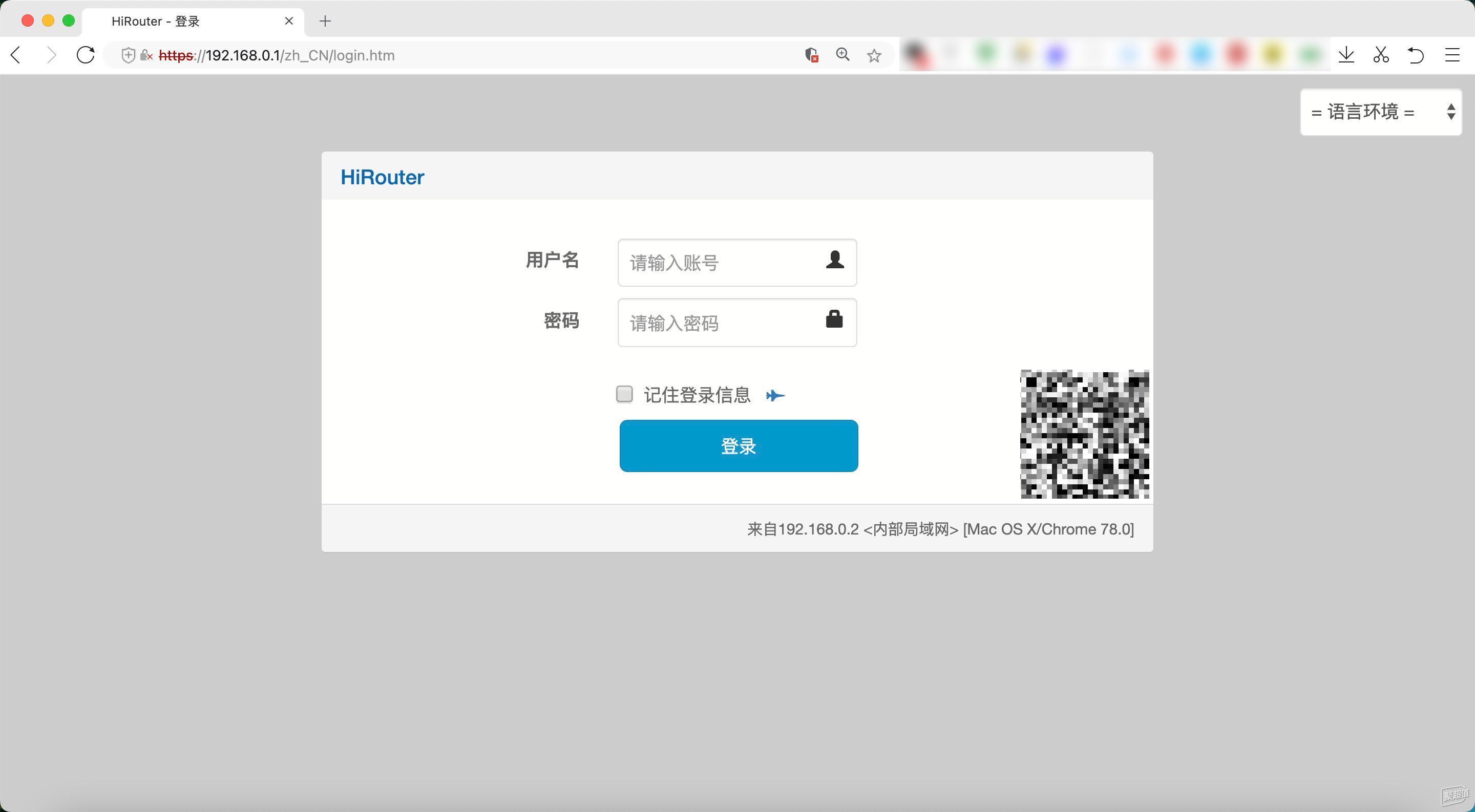Click the address bar URL text
Viewport: 1475px width, 812px height.
pyautogui.click(x=277, y=55)
